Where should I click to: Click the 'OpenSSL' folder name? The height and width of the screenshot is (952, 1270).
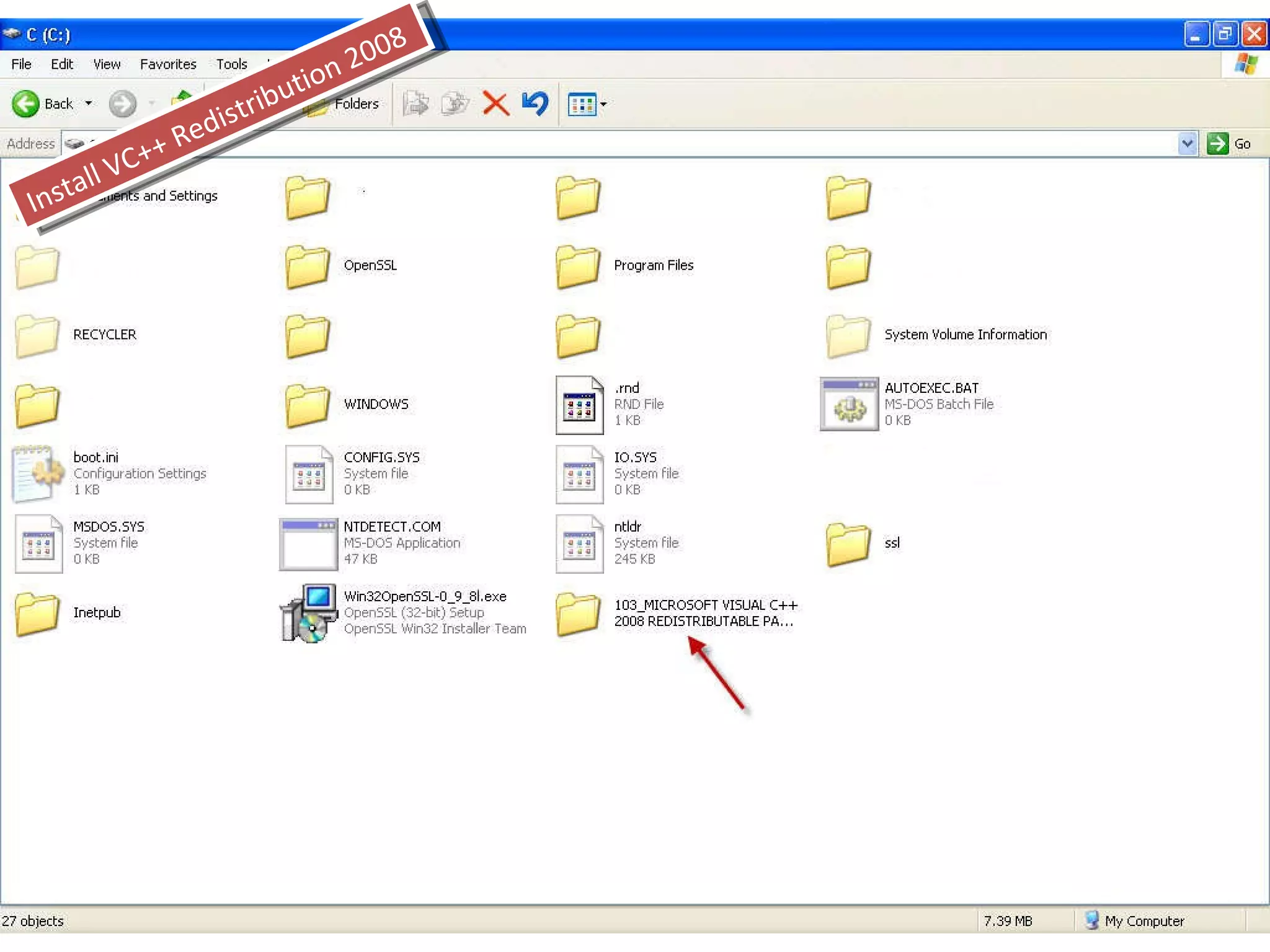[x=370, y=265]
